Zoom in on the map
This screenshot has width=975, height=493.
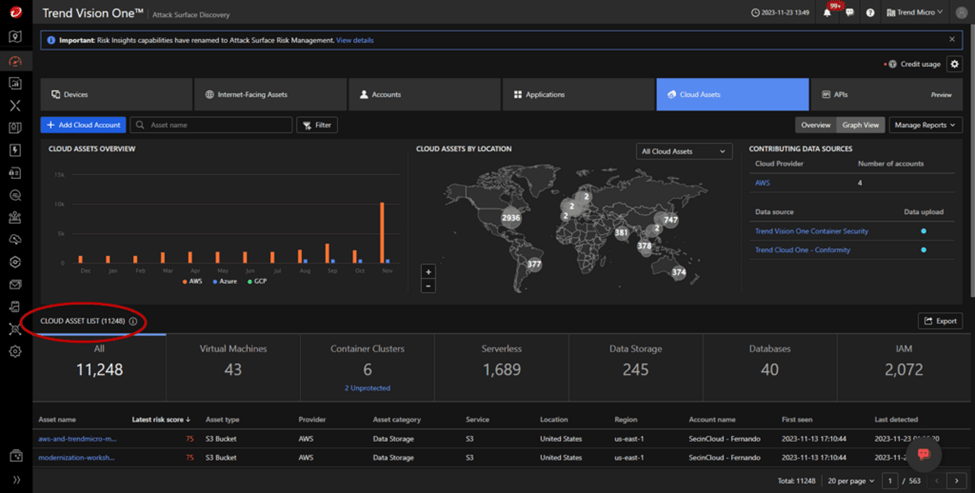click(428, 272)
